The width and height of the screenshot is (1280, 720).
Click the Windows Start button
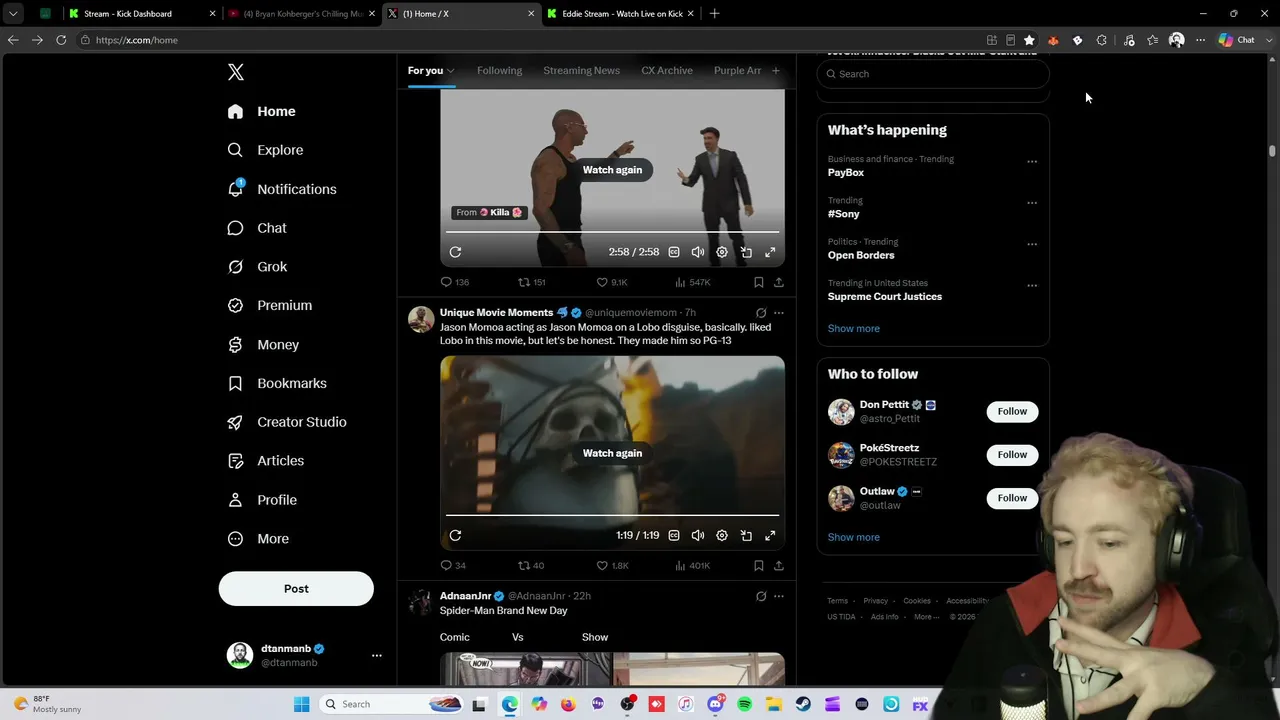point(301,704)
